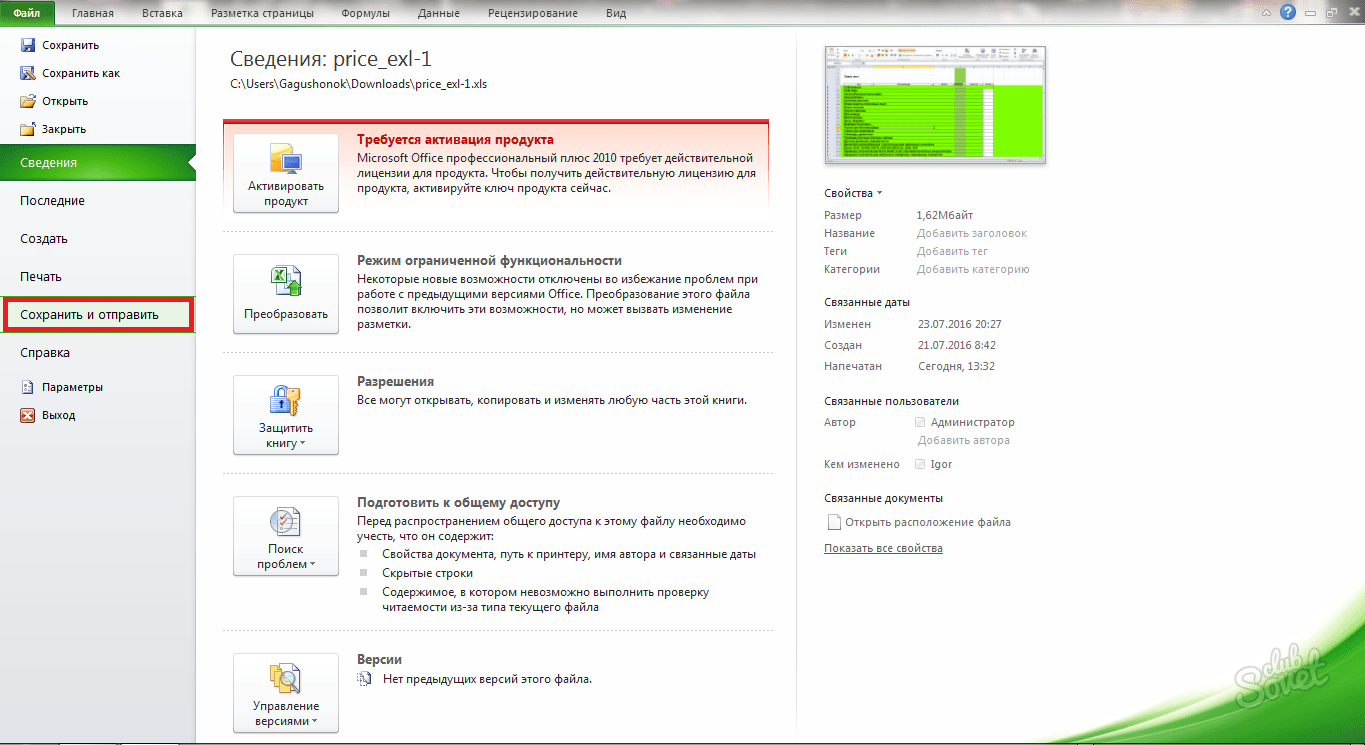Click the Сохранить как icon
The height and width of the screenshot is (745, 1365).
click(x=28, y=73)
